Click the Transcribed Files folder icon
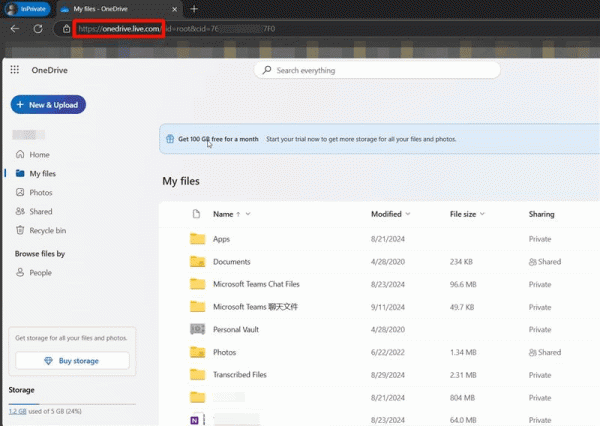The width and height of the screenshot is (600, 426). 197,374
